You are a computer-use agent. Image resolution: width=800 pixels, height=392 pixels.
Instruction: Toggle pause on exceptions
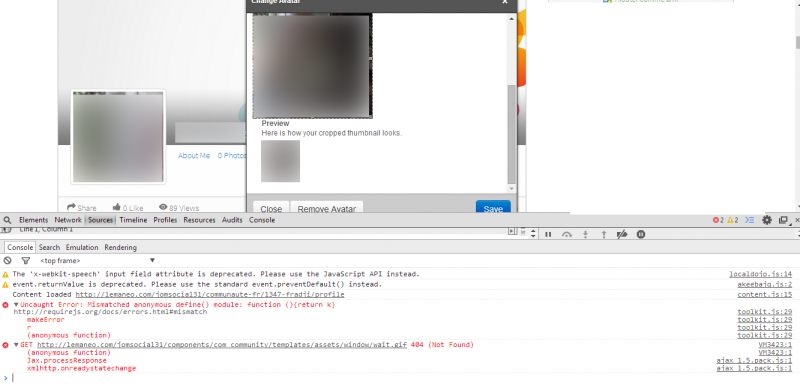pos(641,234)
